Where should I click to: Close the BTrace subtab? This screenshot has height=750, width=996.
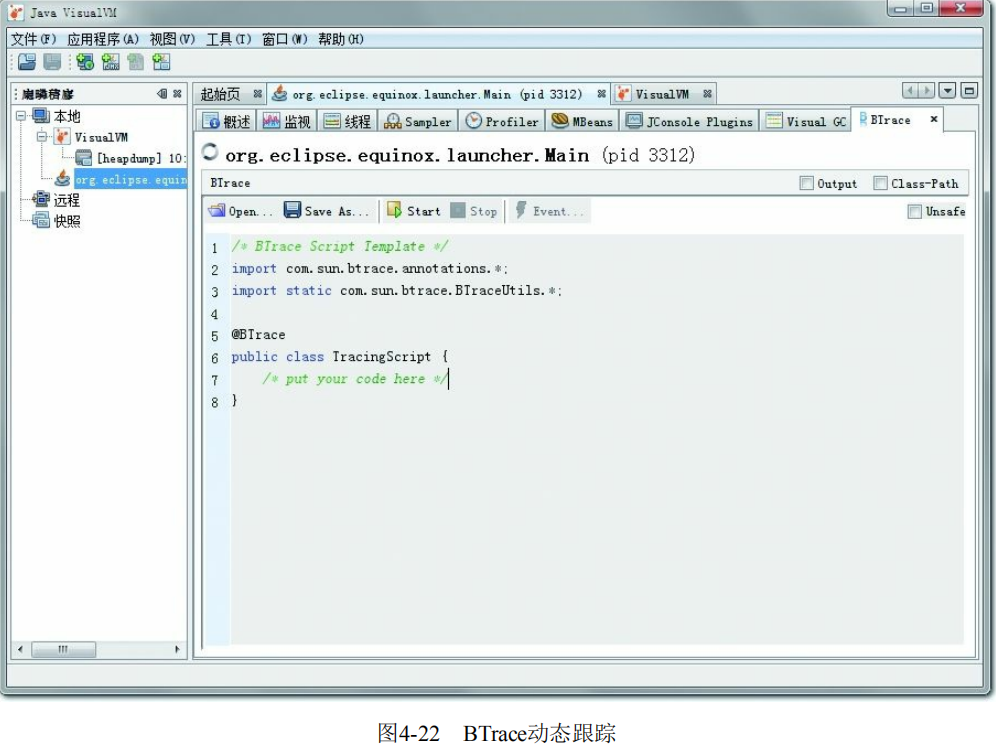click(934, 119)
